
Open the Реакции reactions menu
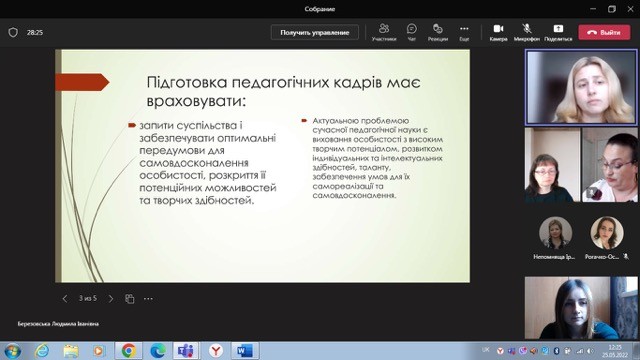tap(438, 32)
